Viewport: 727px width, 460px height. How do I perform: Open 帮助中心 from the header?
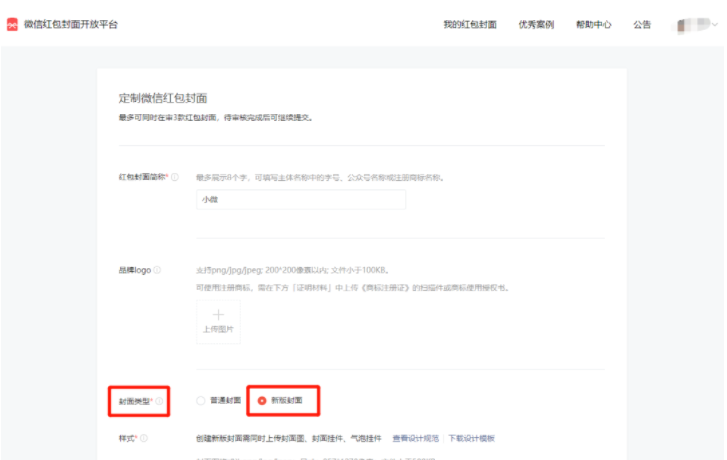(x=593, y=24)
